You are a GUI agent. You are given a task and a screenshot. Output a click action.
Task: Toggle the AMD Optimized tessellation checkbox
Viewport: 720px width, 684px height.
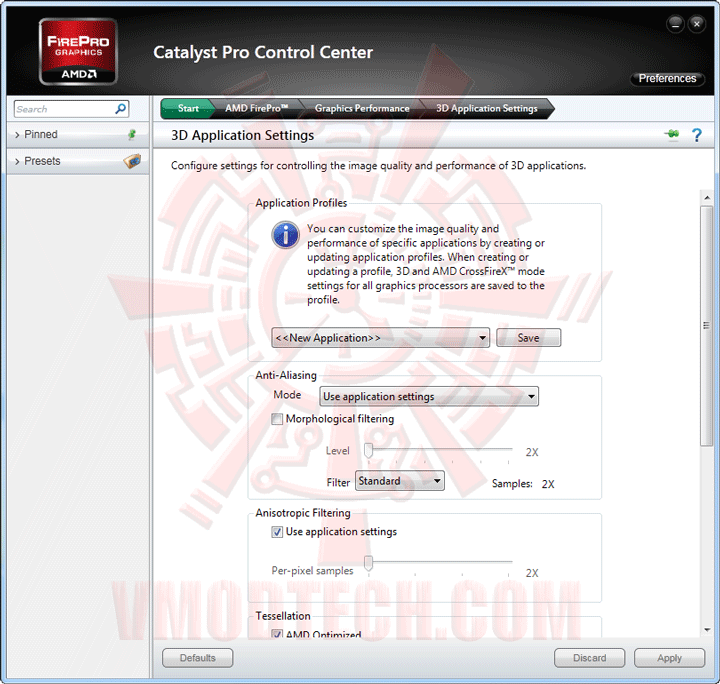(277, 634)
